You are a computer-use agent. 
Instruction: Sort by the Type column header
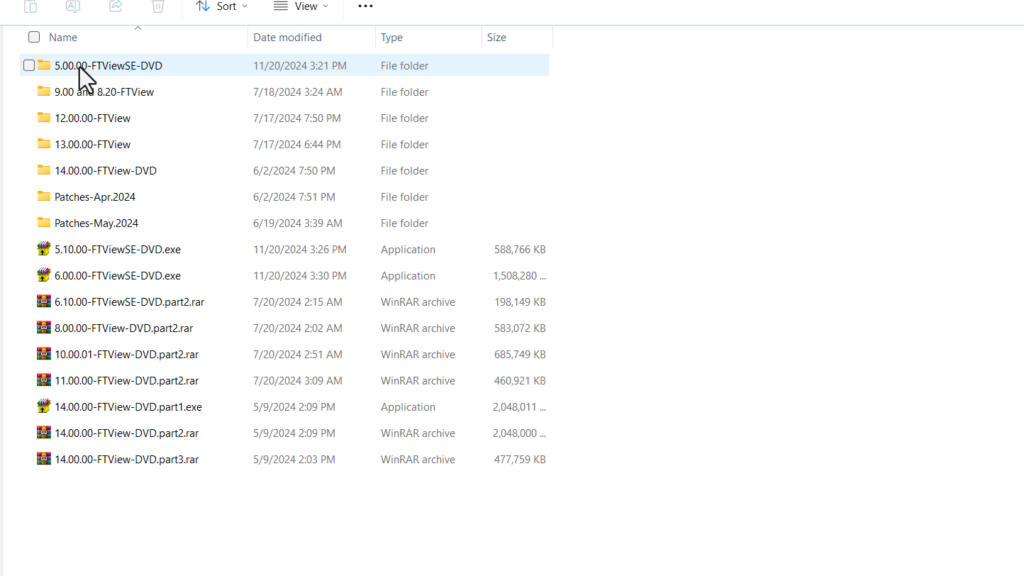point(392,37)
